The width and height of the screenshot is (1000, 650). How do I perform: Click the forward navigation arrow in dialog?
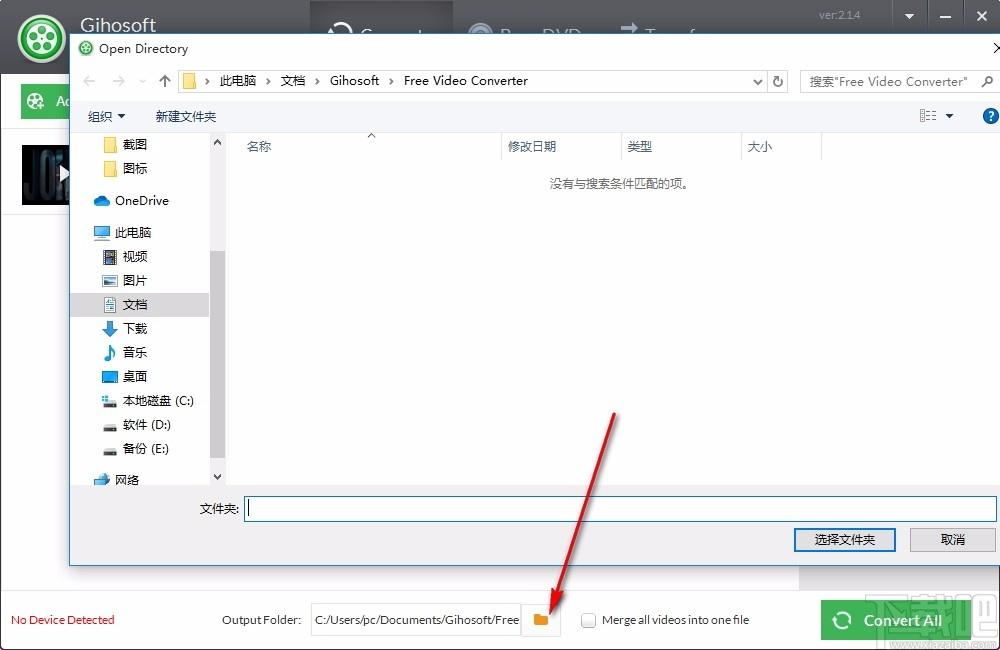[x=119, y=81]
